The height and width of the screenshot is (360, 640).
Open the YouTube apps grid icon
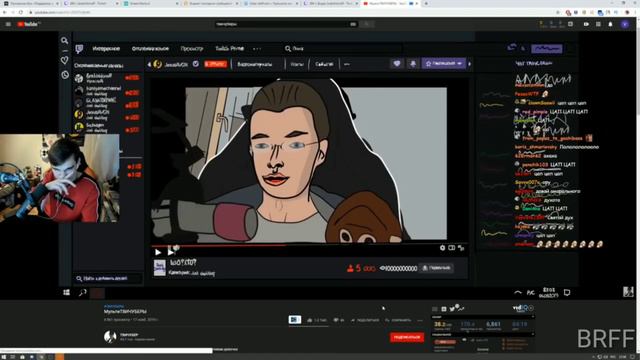click(598, 24)
